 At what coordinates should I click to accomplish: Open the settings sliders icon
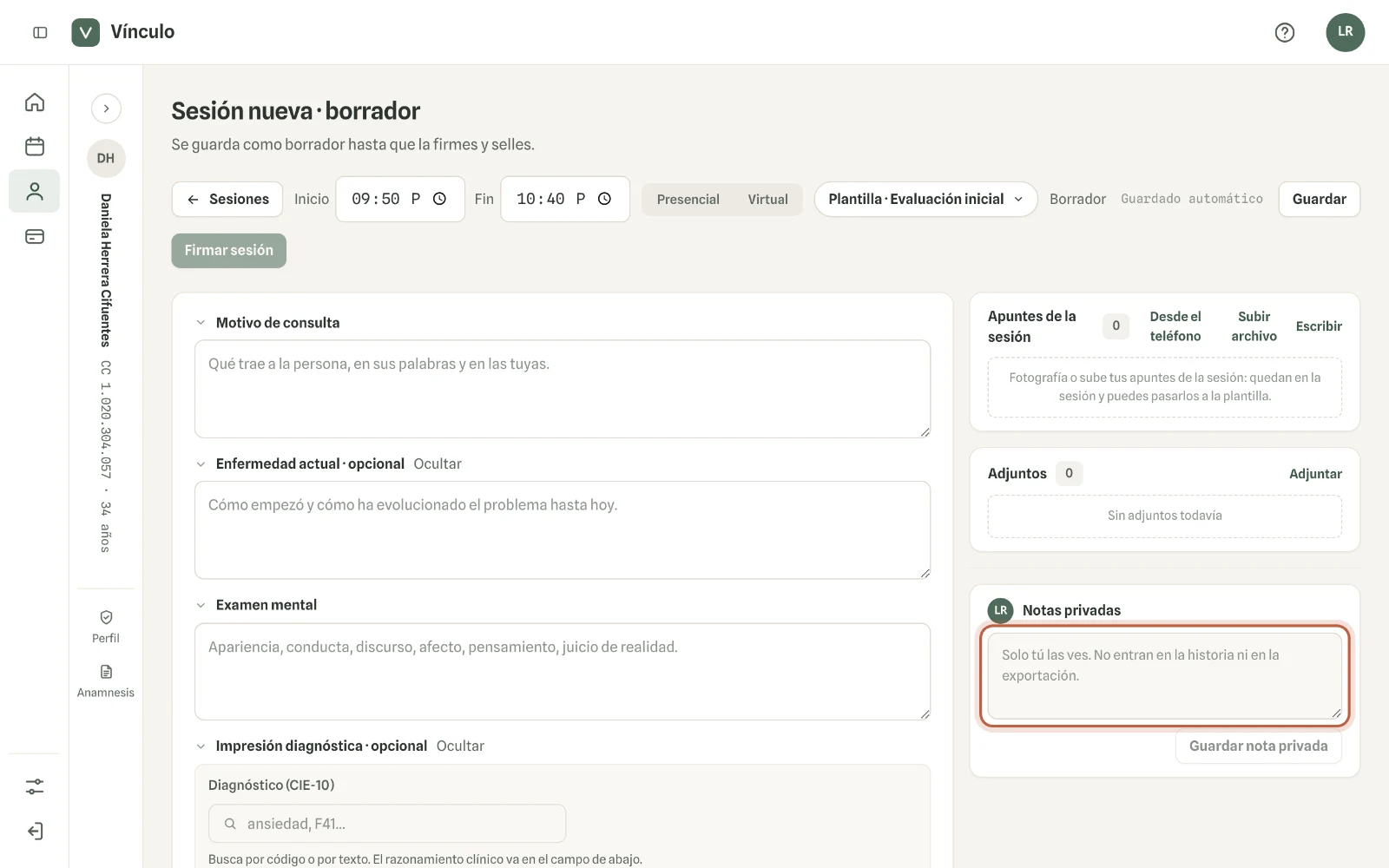click(35, 786)
